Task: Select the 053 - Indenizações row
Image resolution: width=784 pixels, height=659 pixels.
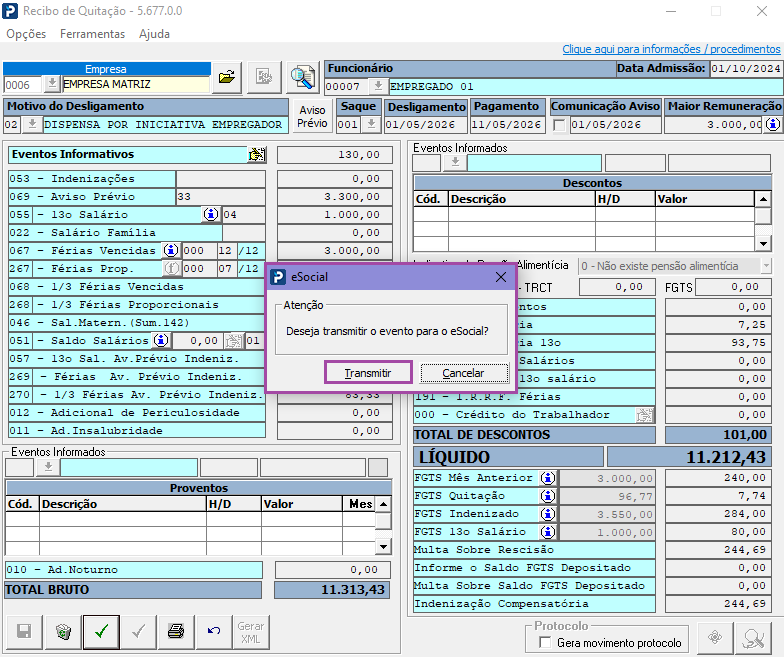Action: pos(92,178)
